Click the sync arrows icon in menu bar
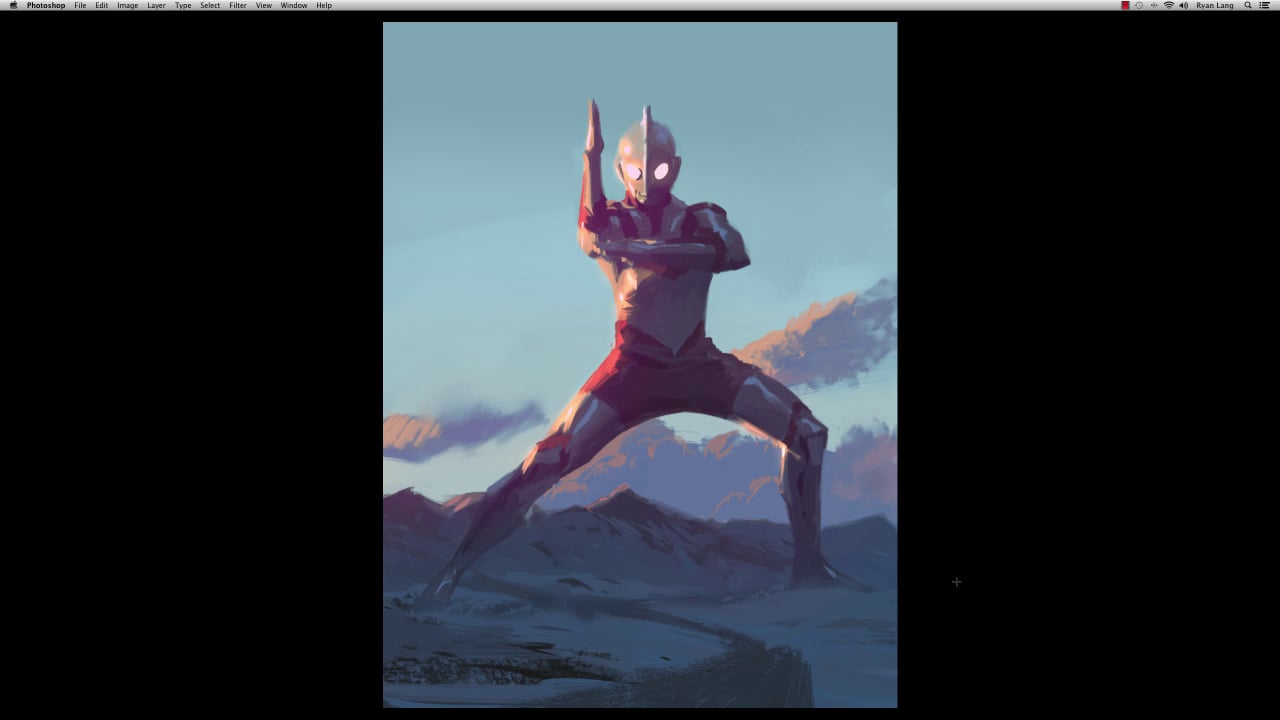 tap(1154, 5)
